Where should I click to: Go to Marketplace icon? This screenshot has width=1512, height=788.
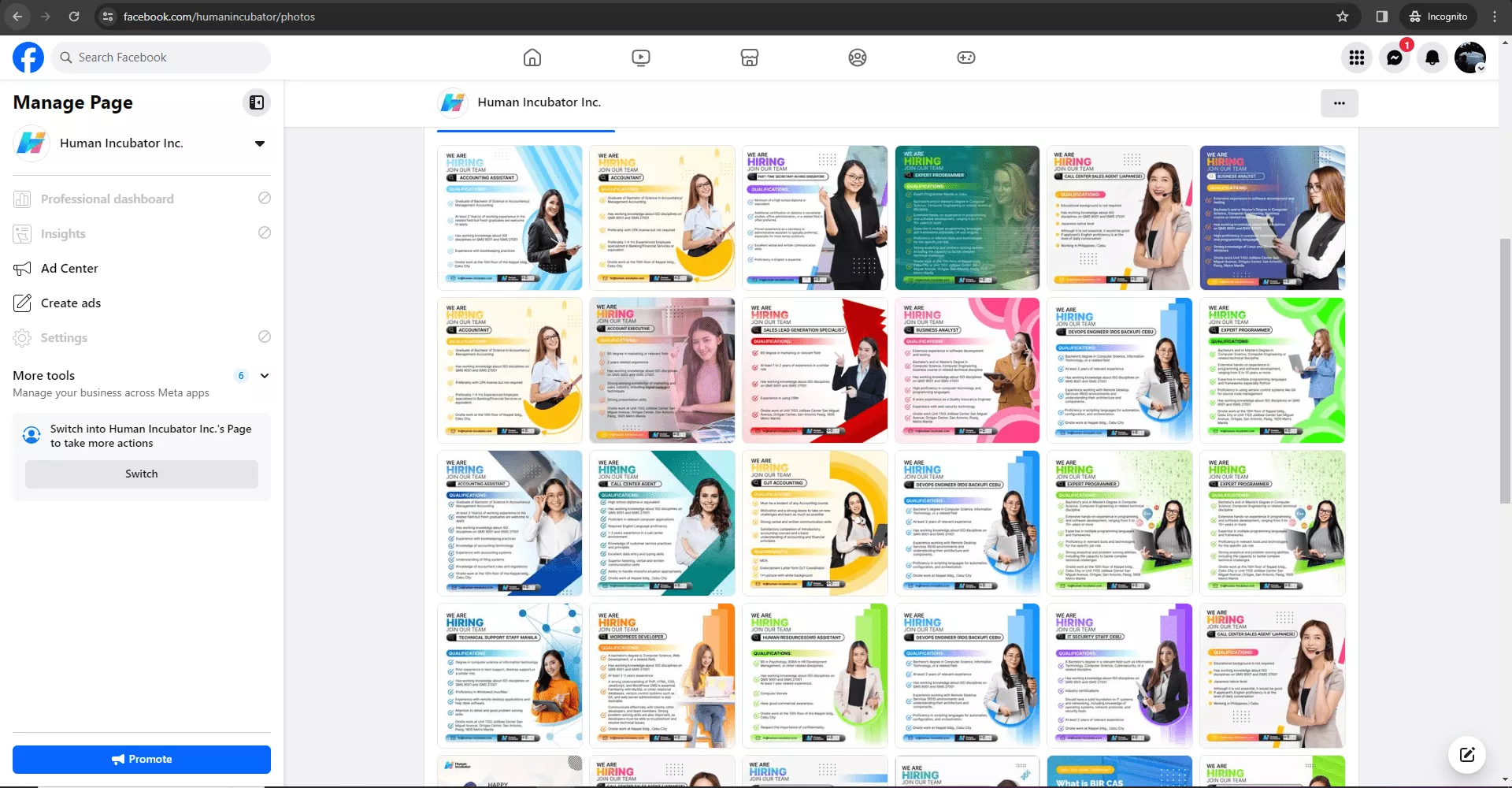(x=750, y=58)
